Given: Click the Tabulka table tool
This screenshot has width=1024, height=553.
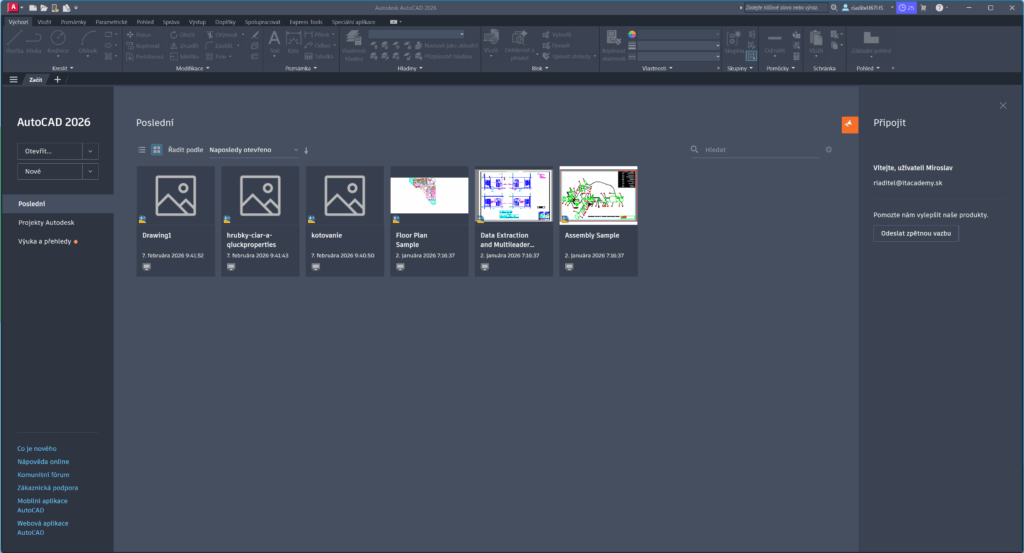Looking at the screenshot, I should [x=319, y=57].
